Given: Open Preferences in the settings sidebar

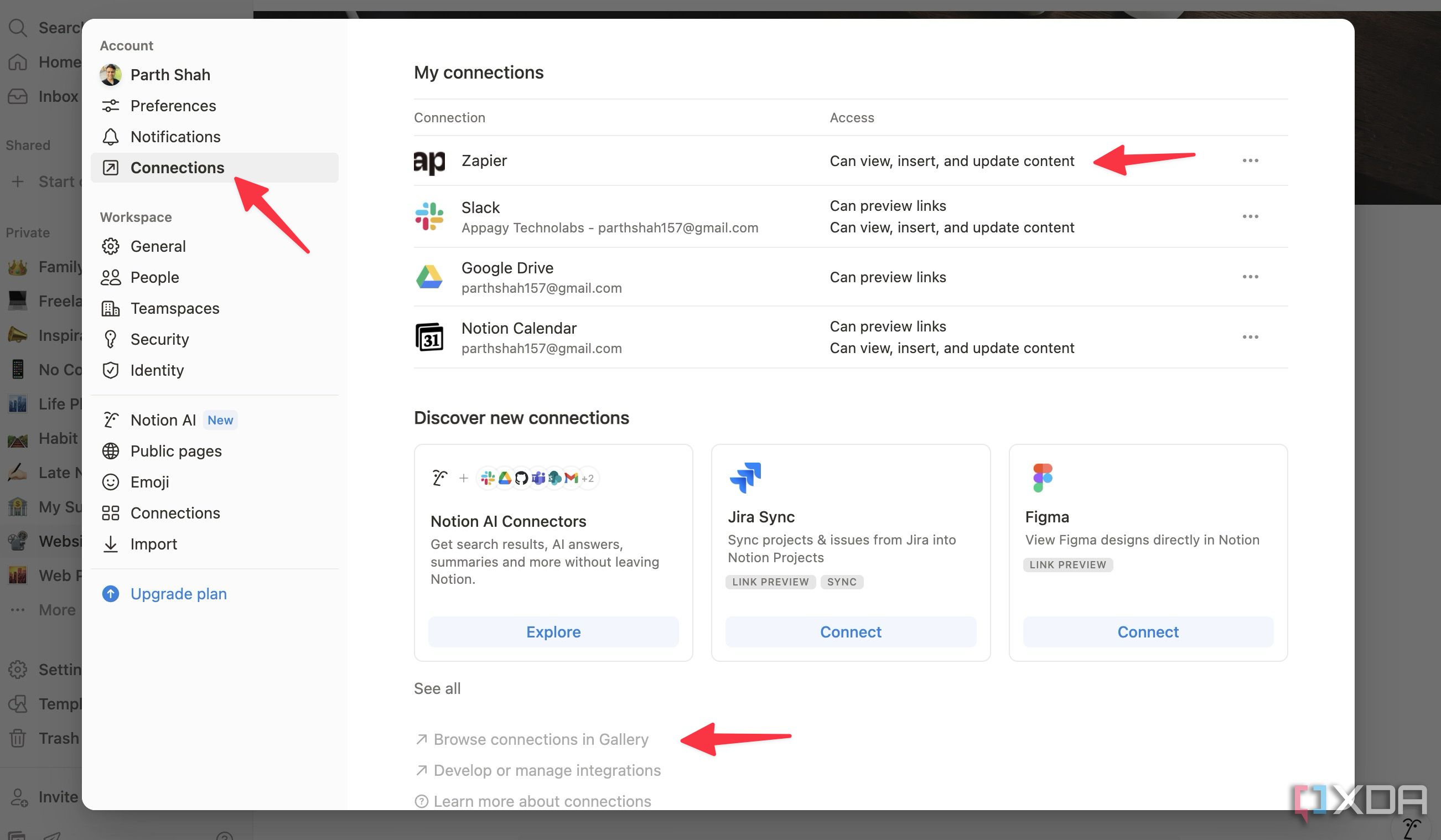Looking at the screenshot, I should [x=215, y=106].
